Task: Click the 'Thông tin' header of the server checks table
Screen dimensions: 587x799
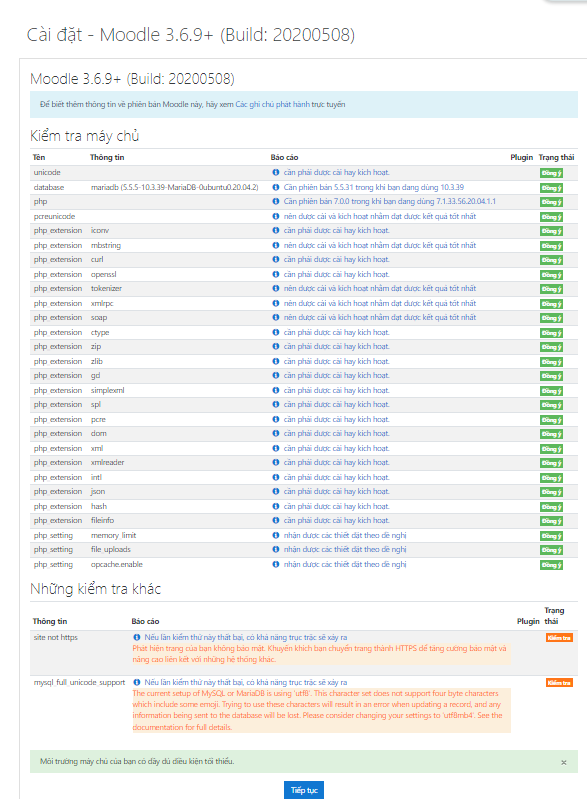Action: pyautogui.click(x=107, y=157)
